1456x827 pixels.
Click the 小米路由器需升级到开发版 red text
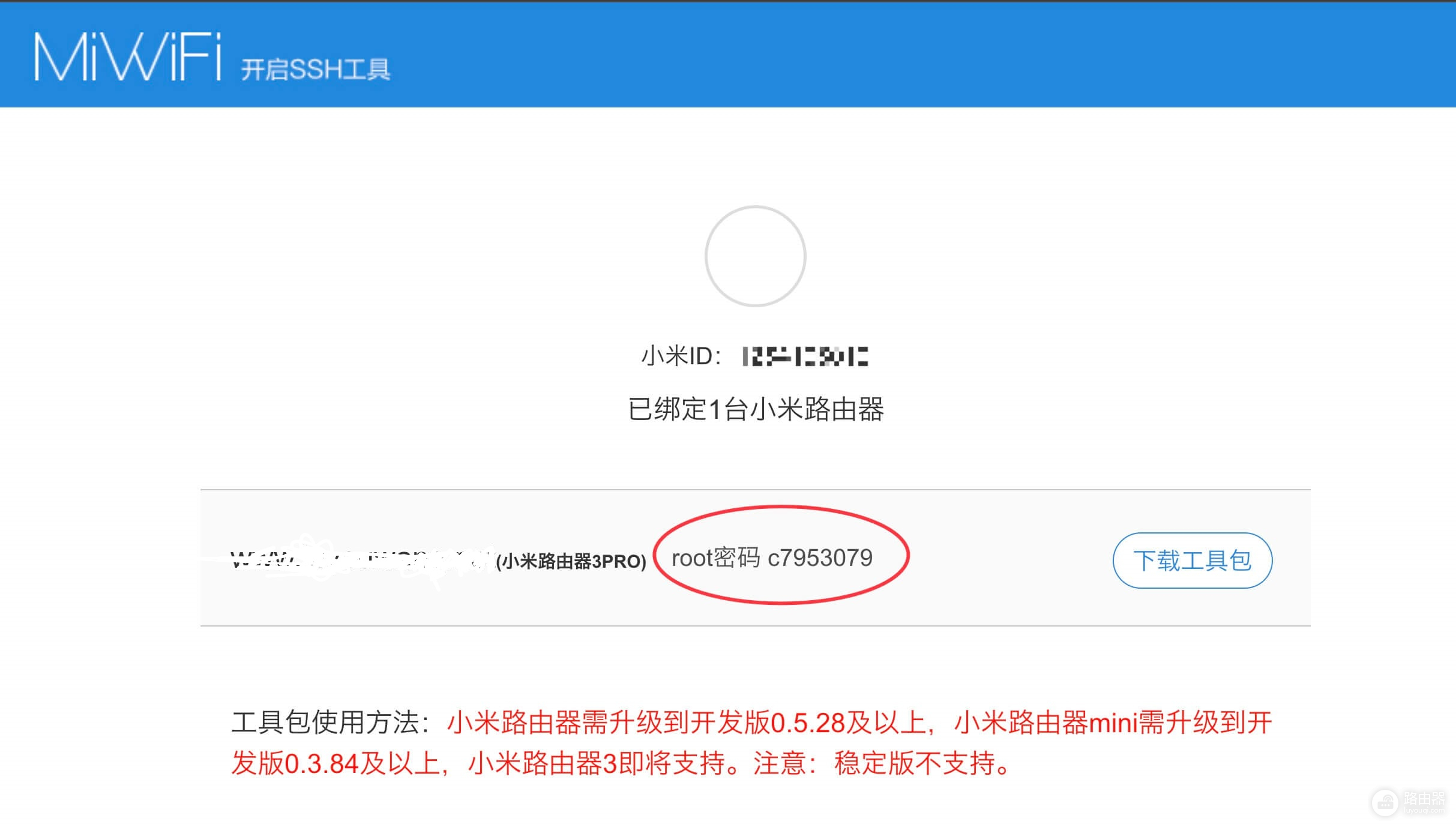[x=608, y=722]
